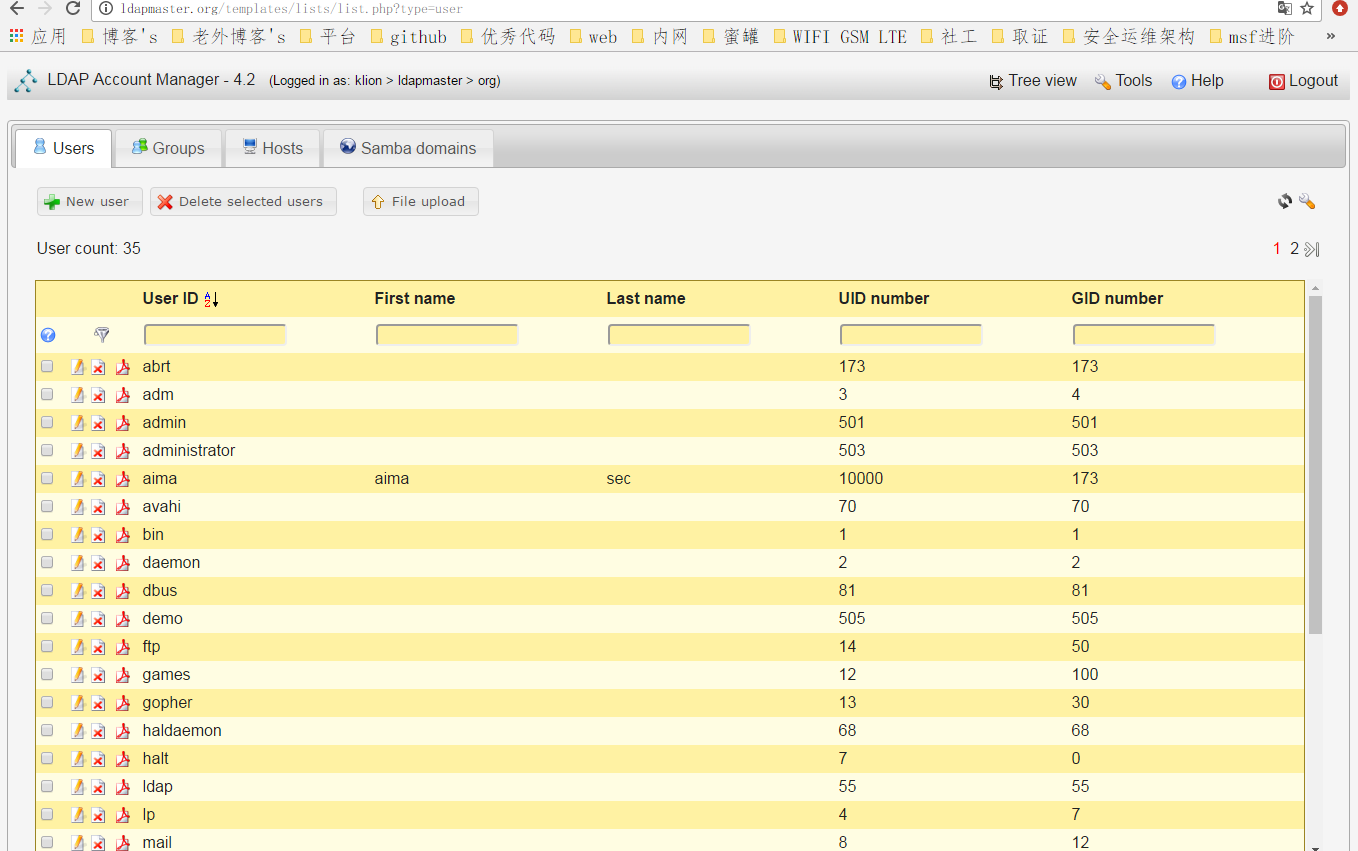Click the User ID sort order icon
1358x851 pixels.
211,299
